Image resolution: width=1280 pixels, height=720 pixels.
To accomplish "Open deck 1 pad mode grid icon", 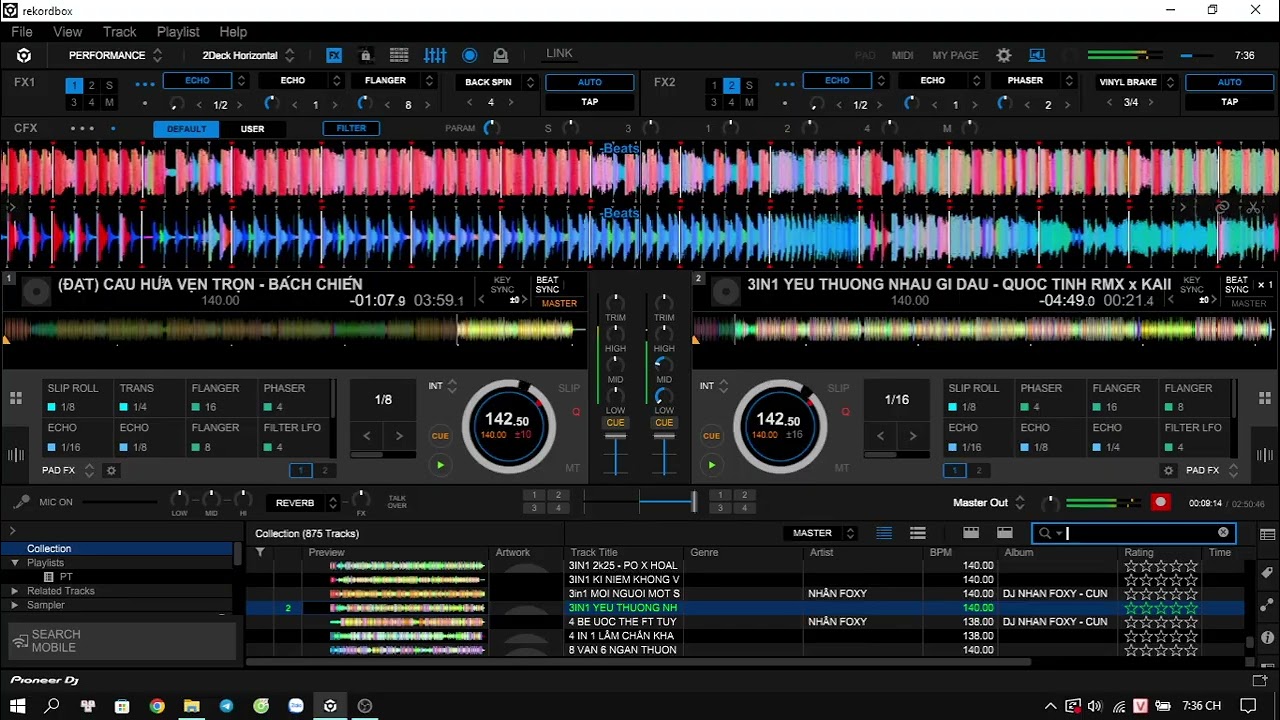I will tap(16, 398).
